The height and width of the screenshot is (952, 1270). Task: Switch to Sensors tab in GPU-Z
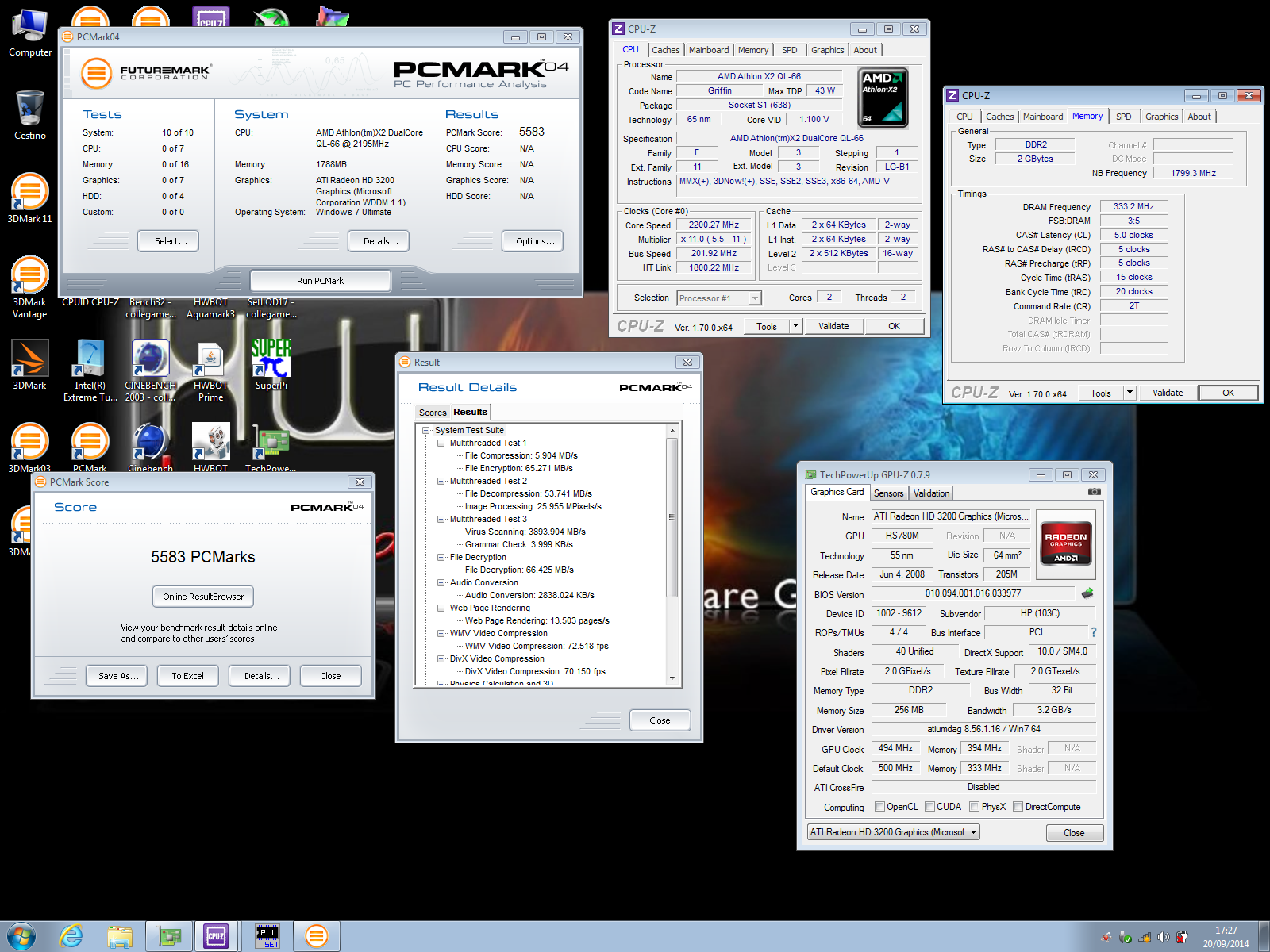coord(888,493)
